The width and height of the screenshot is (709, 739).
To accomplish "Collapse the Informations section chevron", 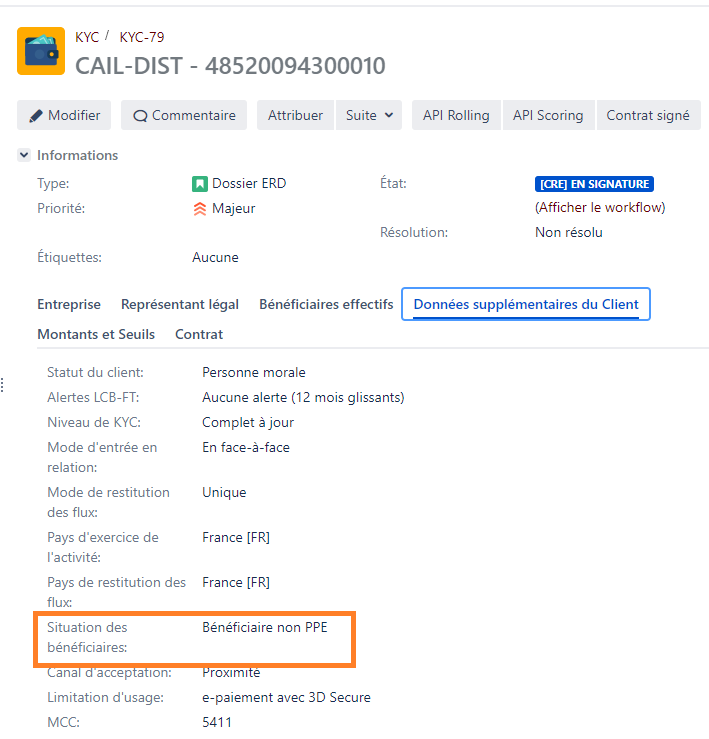I will click(24, 156).
